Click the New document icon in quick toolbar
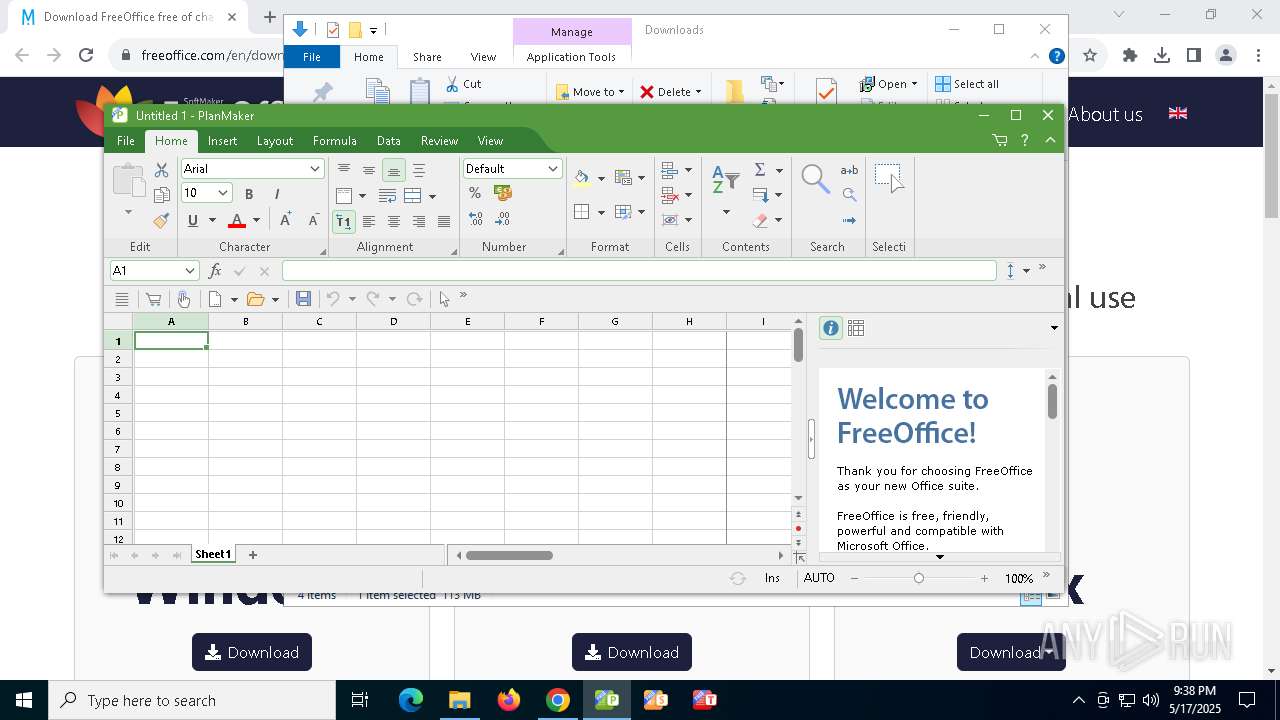This screenshot has height=720, width=1280. pos(214,299)
